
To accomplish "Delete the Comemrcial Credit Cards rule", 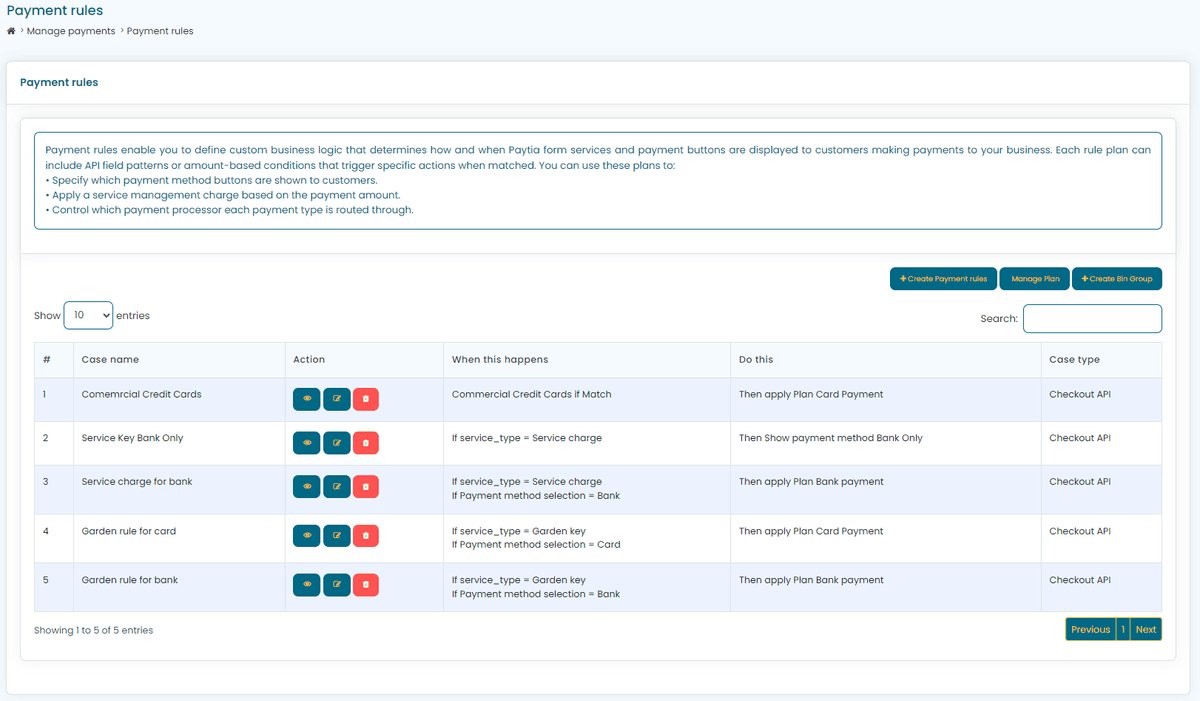I will click(366, 399).
